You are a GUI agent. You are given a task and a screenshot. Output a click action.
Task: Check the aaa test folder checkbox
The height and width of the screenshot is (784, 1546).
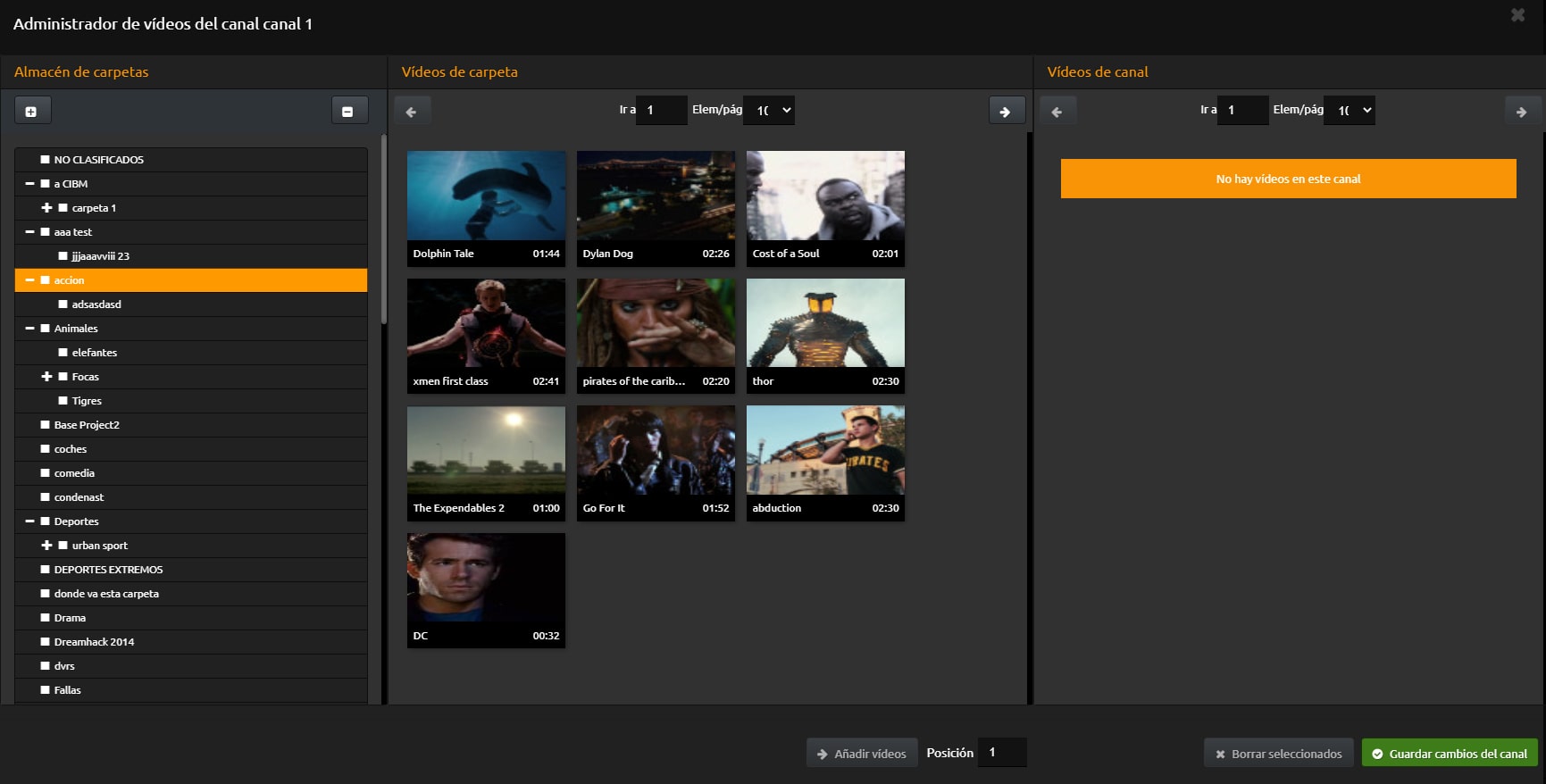coord(45,231)
